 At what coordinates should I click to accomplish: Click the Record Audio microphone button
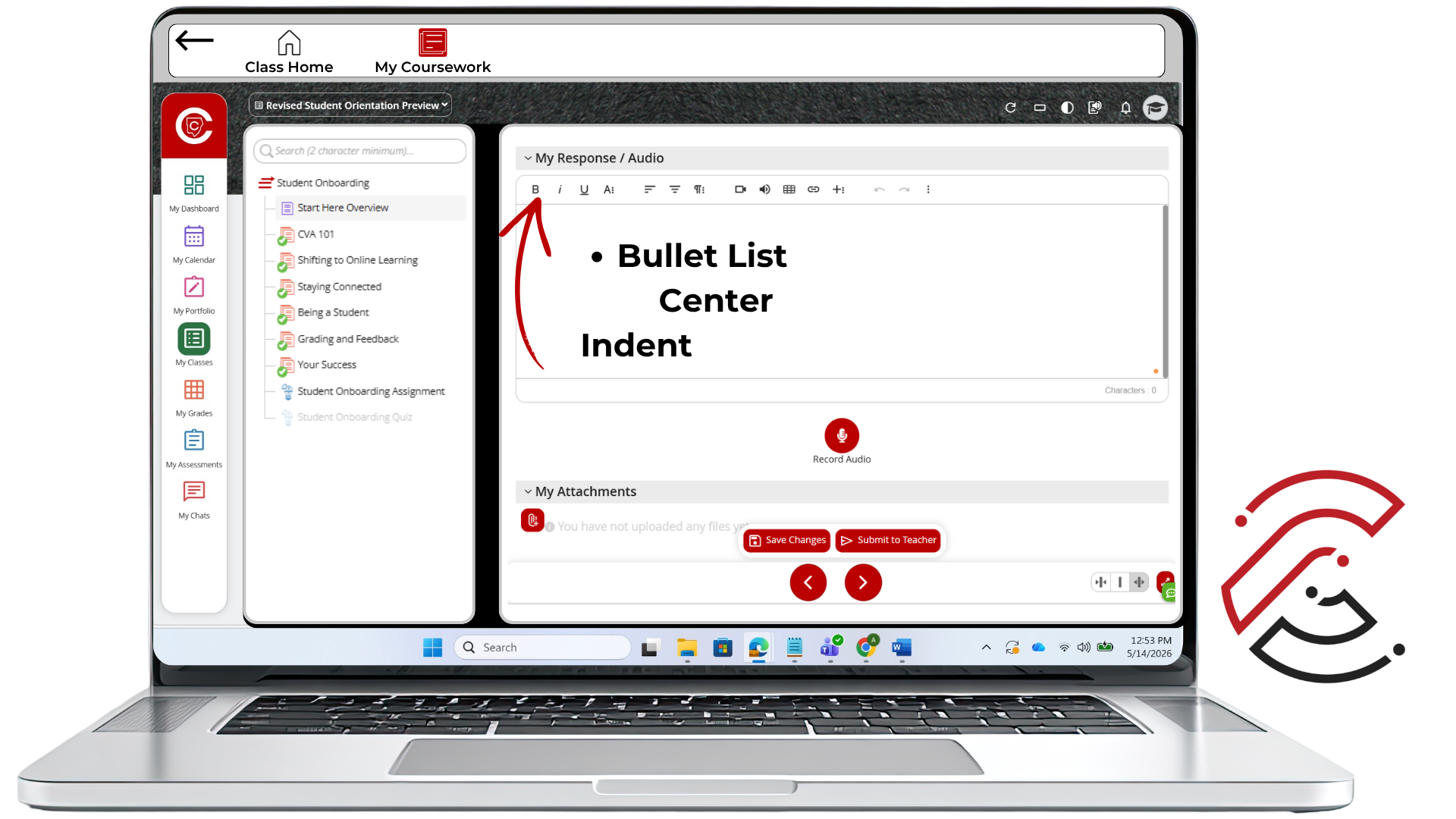[x=842, y=435]
